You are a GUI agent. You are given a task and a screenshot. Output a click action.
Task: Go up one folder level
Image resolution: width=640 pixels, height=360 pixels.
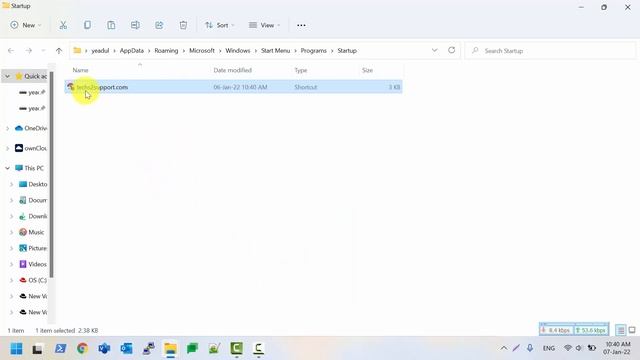pyautogui.click(x=59, y=51)
